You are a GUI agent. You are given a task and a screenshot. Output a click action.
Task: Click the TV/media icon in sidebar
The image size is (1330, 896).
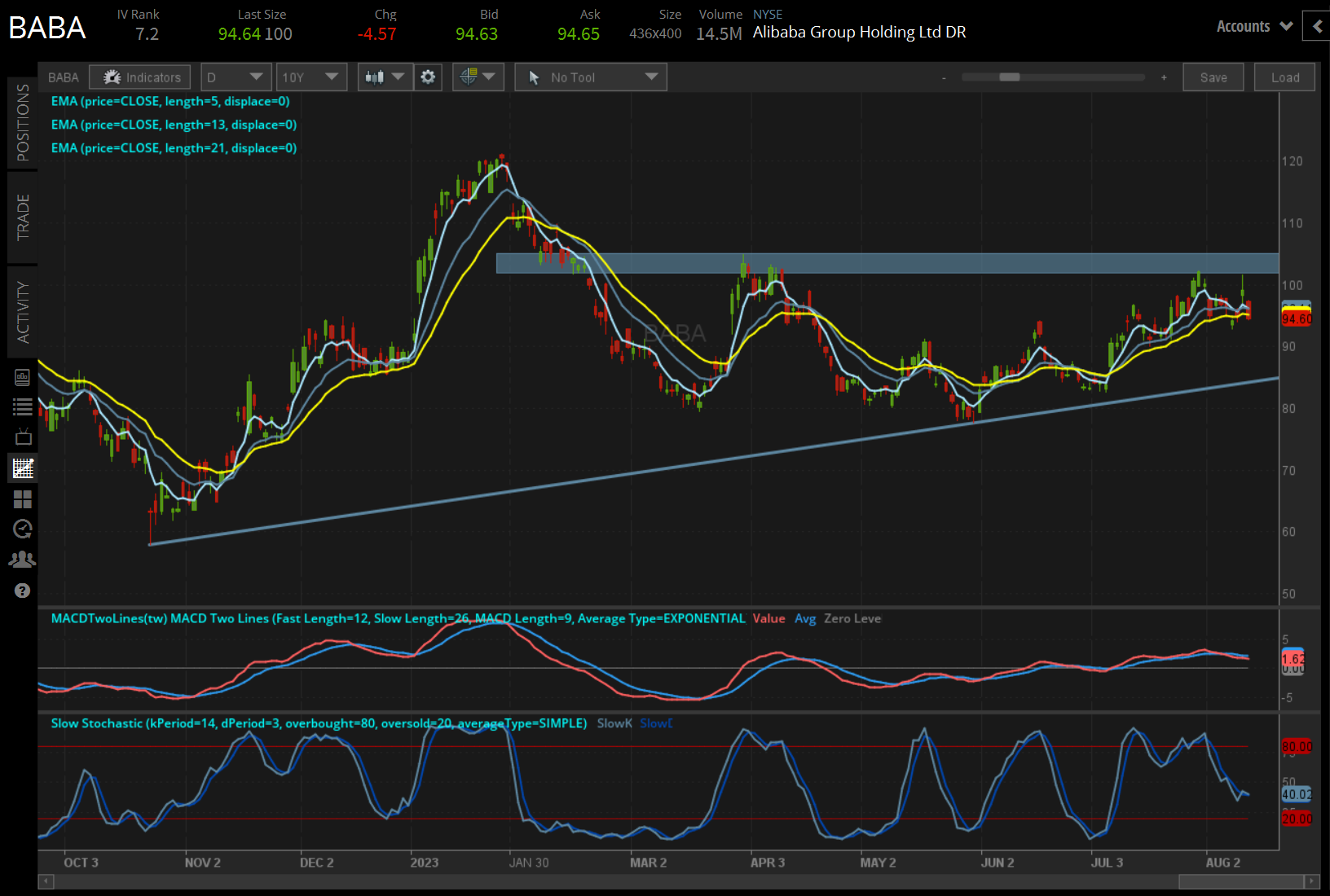pos(22,436)
